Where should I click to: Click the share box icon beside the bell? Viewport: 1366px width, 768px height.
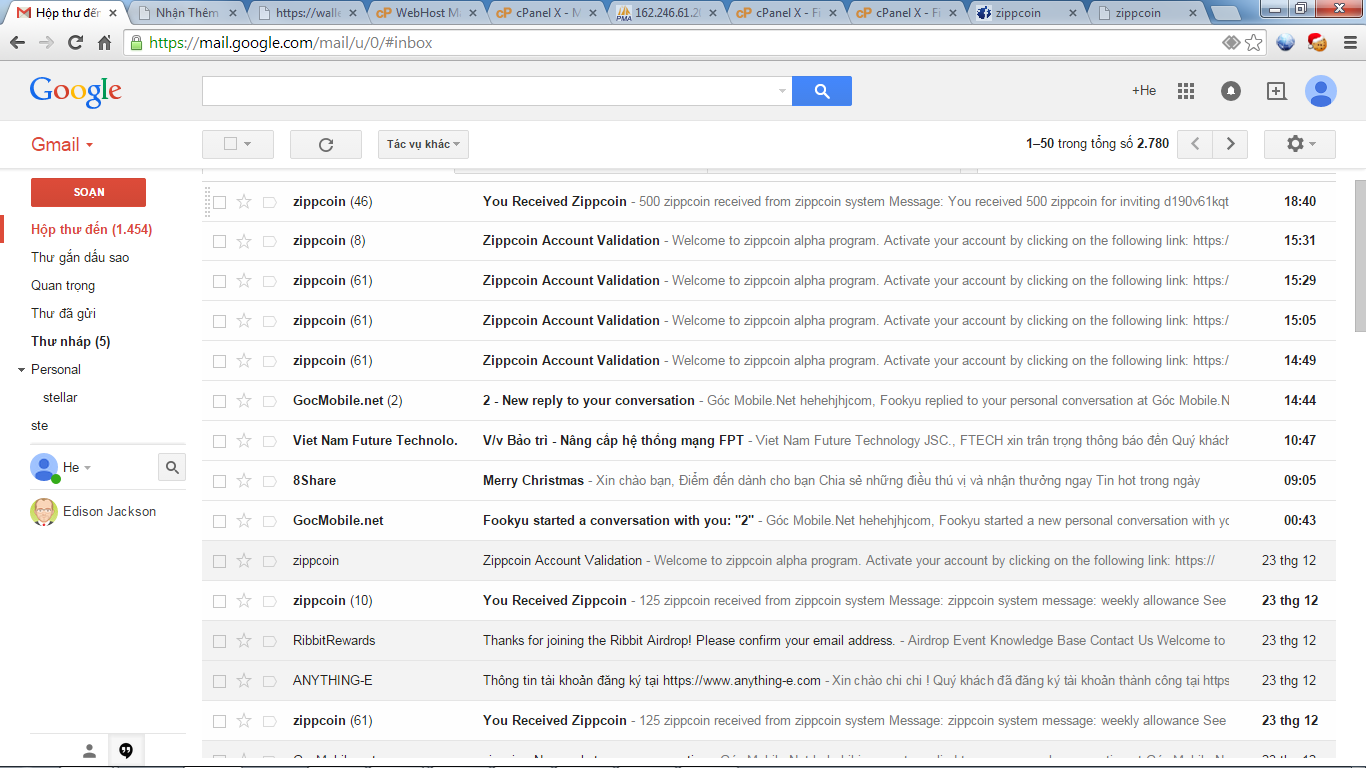[x=1276, y=91]
